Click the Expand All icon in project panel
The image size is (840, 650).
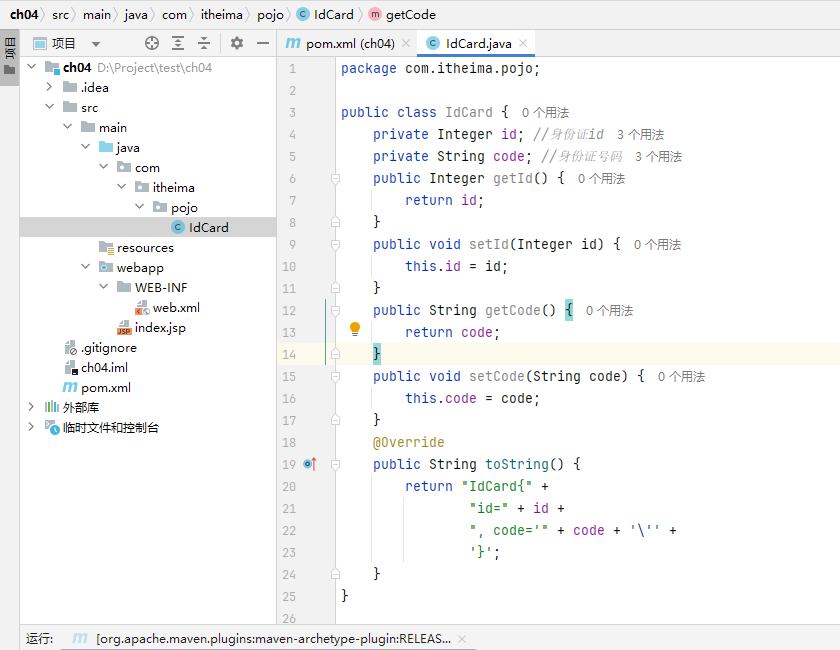point(178,43)
